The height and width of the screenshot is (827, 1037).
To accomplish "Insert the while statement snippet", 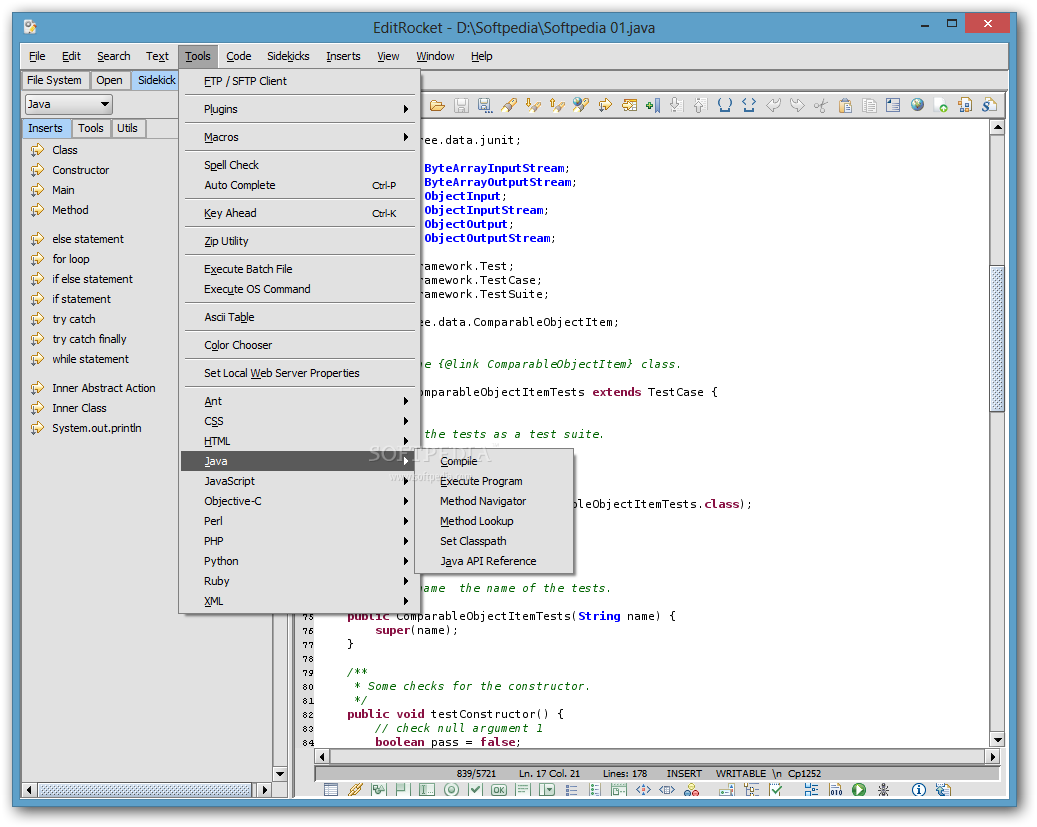I will coord(91,359).
